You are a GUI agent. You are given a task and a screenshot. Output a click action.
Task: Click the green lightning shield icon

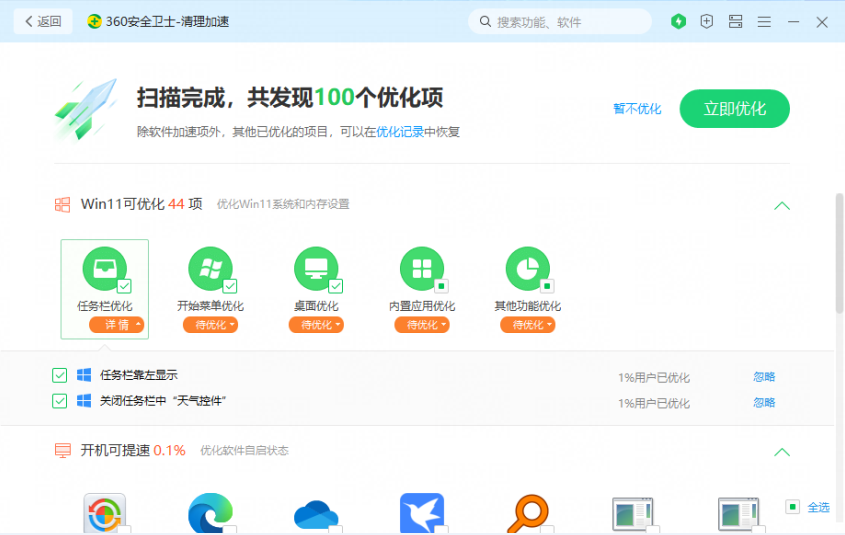pos(679,21)
